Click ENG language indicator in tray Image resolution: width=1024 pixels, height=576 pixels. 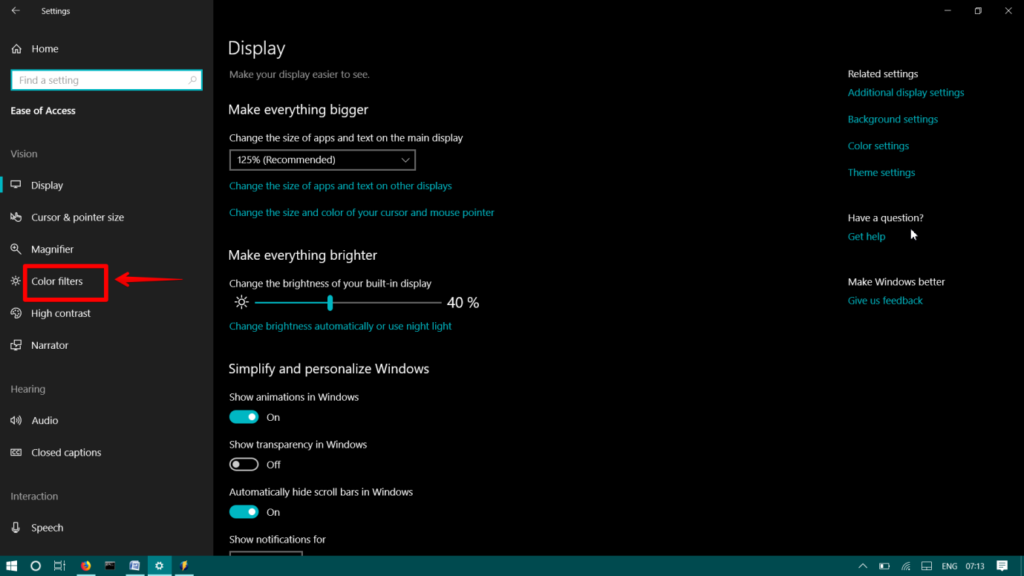click(950, 566)
